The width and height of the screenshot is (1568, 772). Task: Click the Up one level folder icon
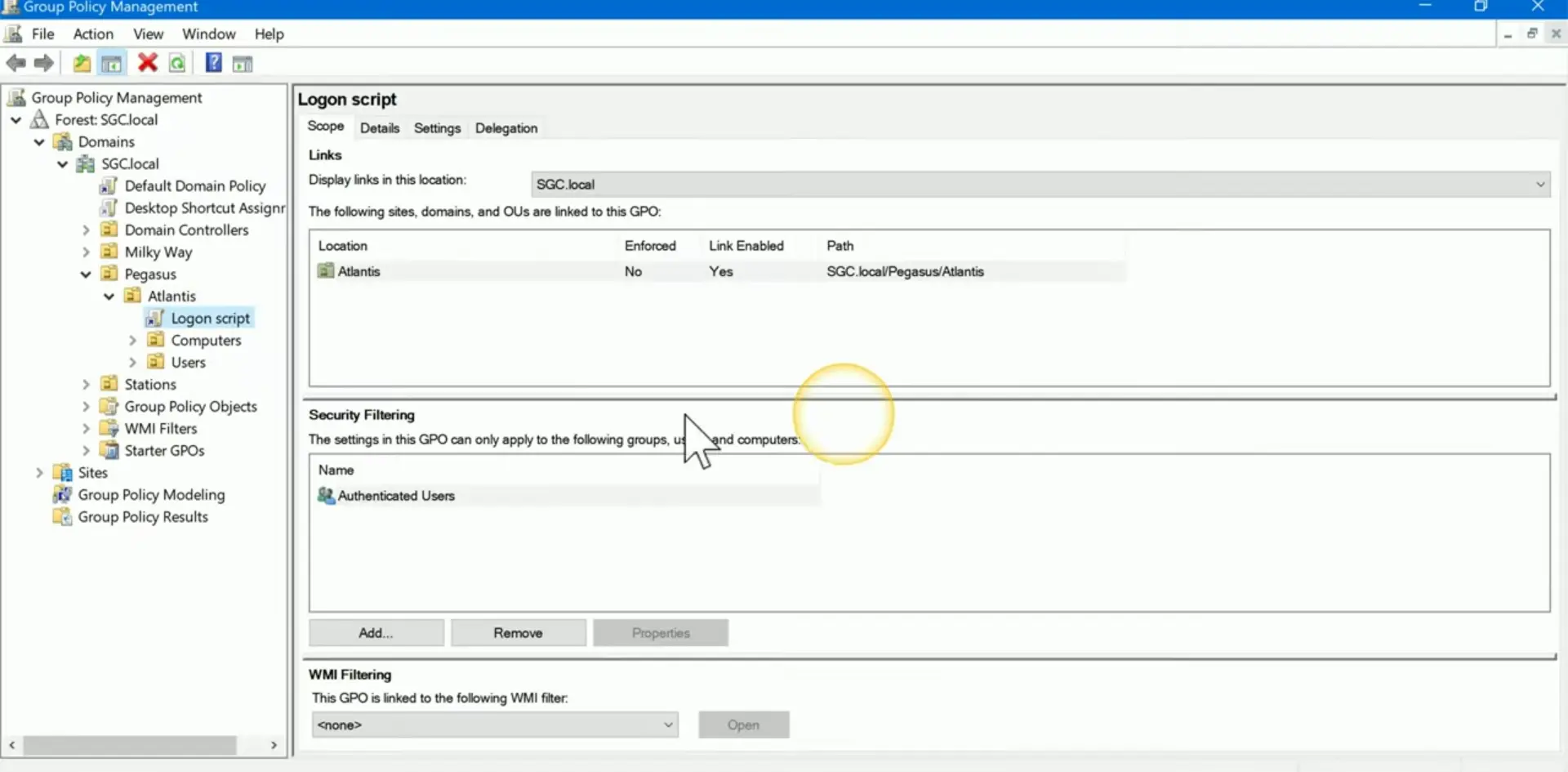[82, 63]
